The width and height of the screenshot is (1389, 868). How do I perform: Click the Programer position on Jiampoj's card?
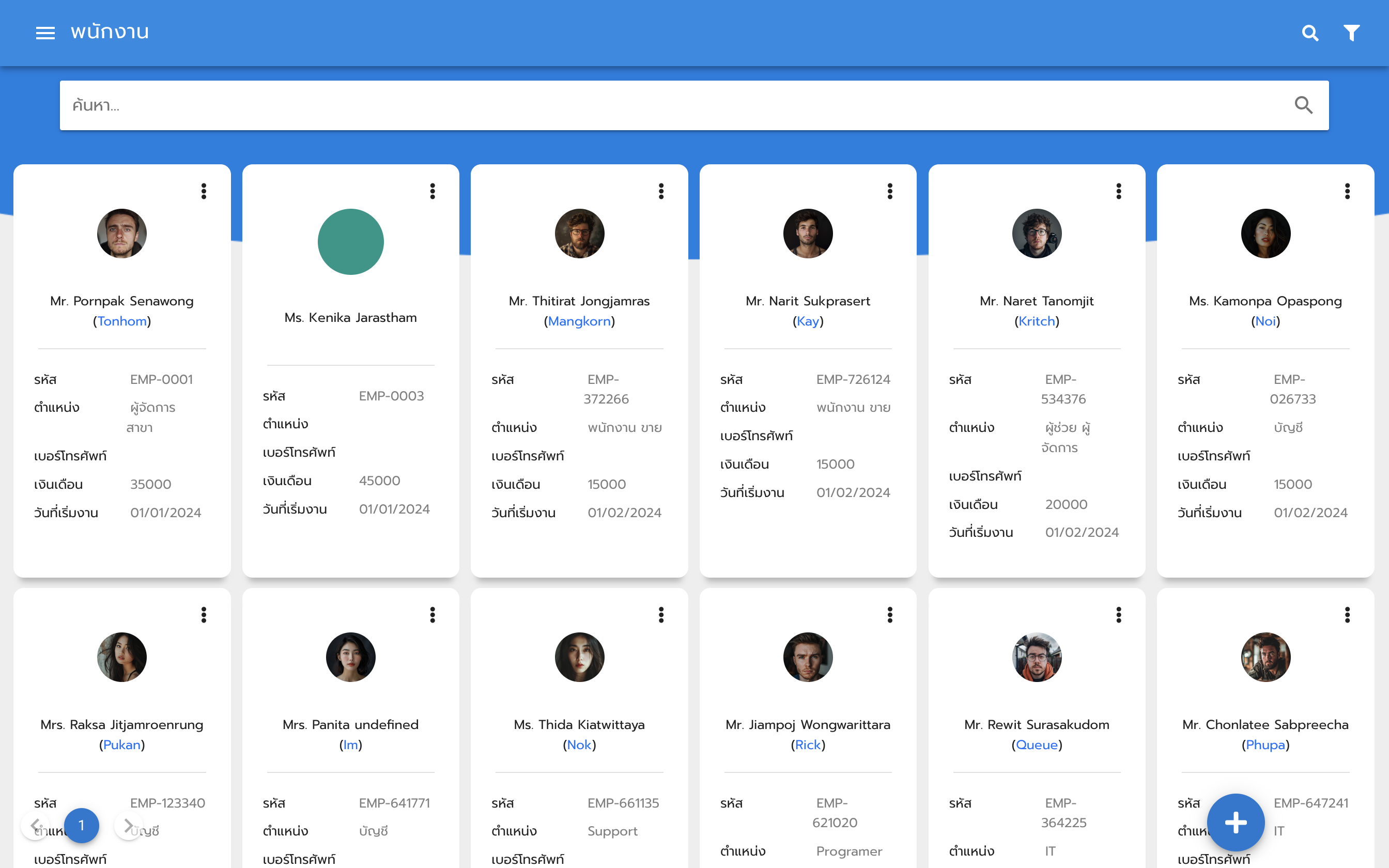coord(850,851)
